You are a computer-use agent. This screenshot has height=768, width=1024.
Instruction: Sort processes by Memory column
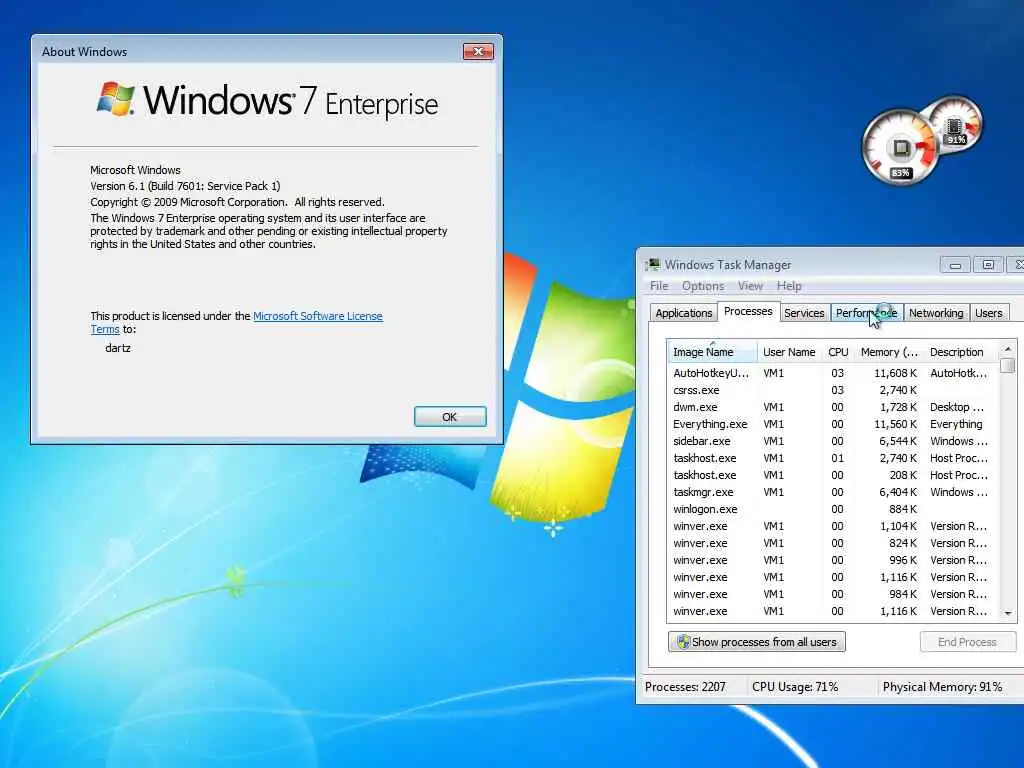click(889, 352)
